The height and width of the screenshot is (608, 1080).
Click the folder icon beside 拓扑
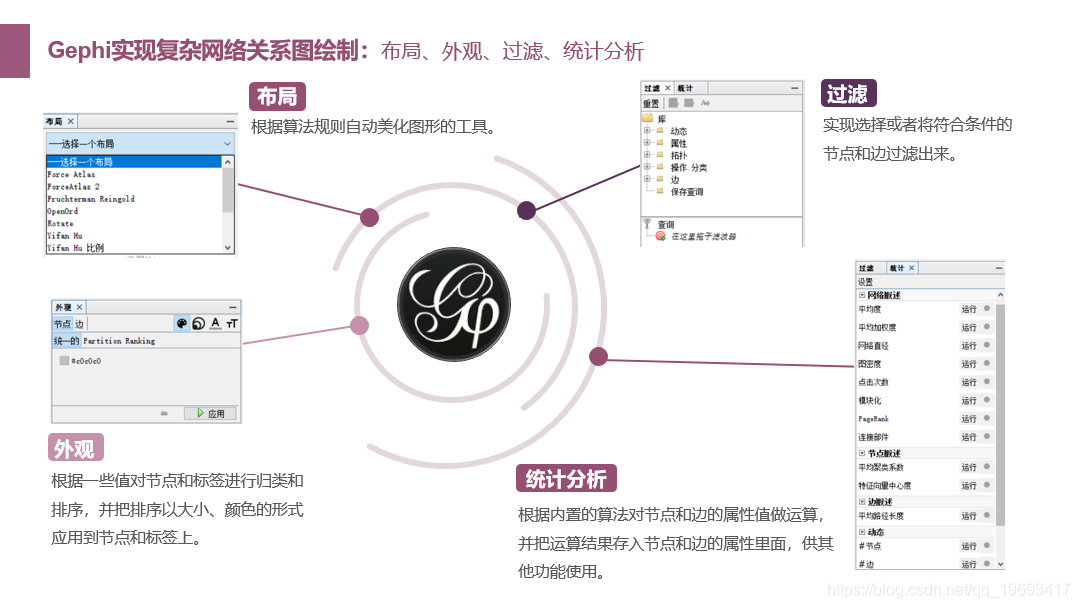click(660, 155)
